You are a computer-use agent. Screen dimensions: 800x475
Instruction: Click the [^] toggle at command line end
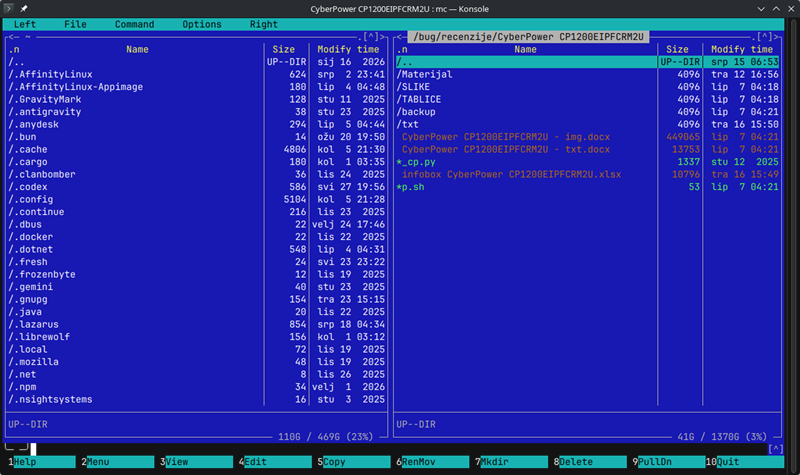pos(776,449)
